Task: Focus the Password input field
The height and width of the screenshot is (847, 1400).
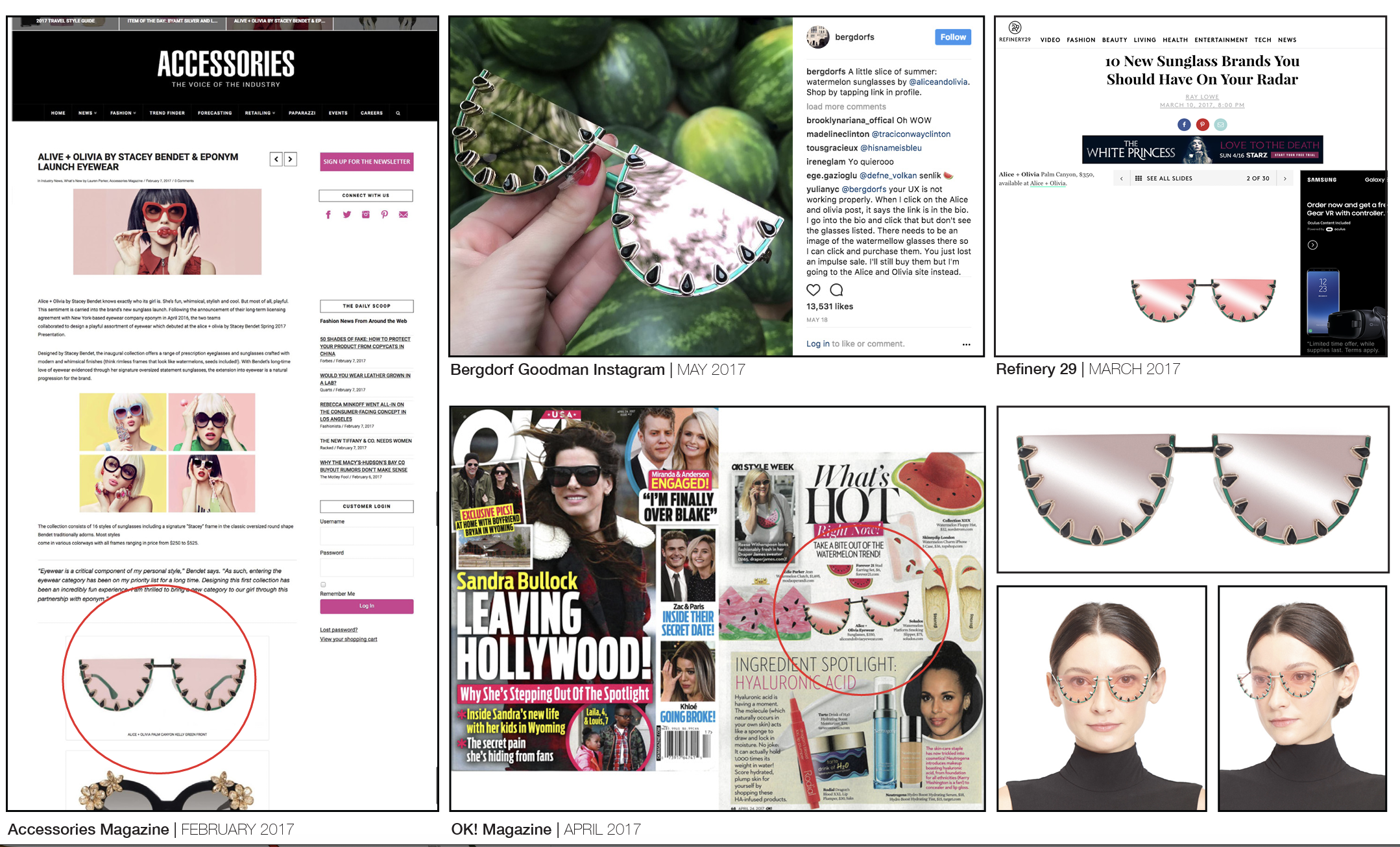Action: click(367, 567)
